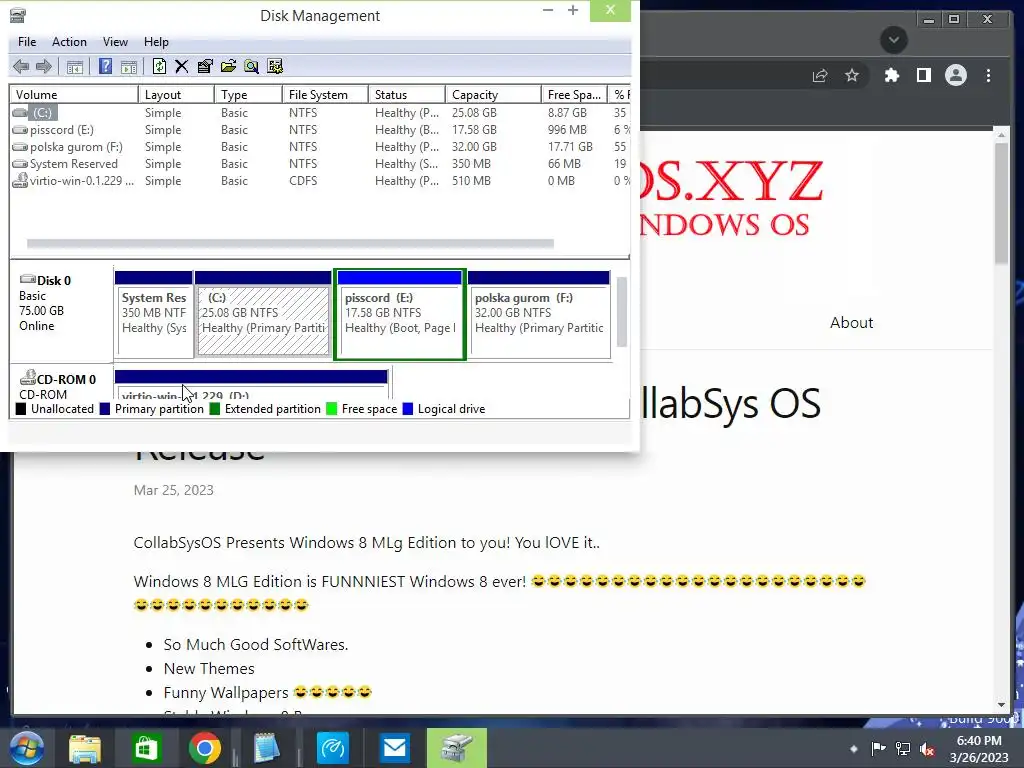Toggle the Show/Hide Action Pane toolbar icon
Image resolution: width=1024 pixels, height=768 pixels.
click(x=129, y=67)
